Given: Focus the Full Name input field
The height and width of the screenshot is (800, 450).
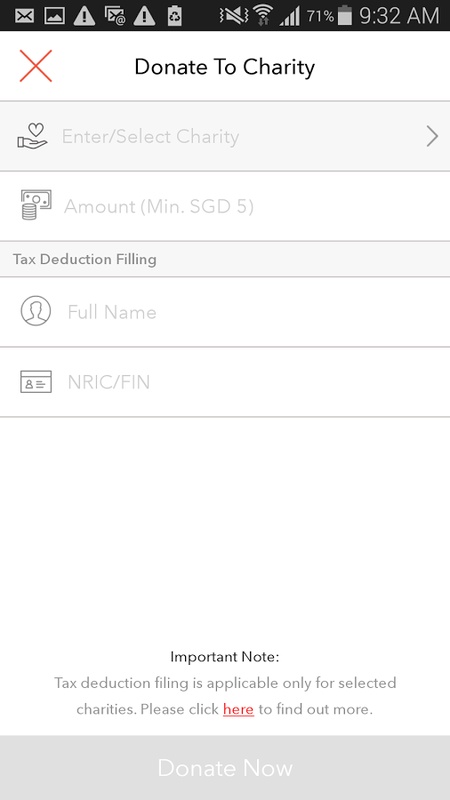Looking at the screenshot, I should [x=225, y=312].
